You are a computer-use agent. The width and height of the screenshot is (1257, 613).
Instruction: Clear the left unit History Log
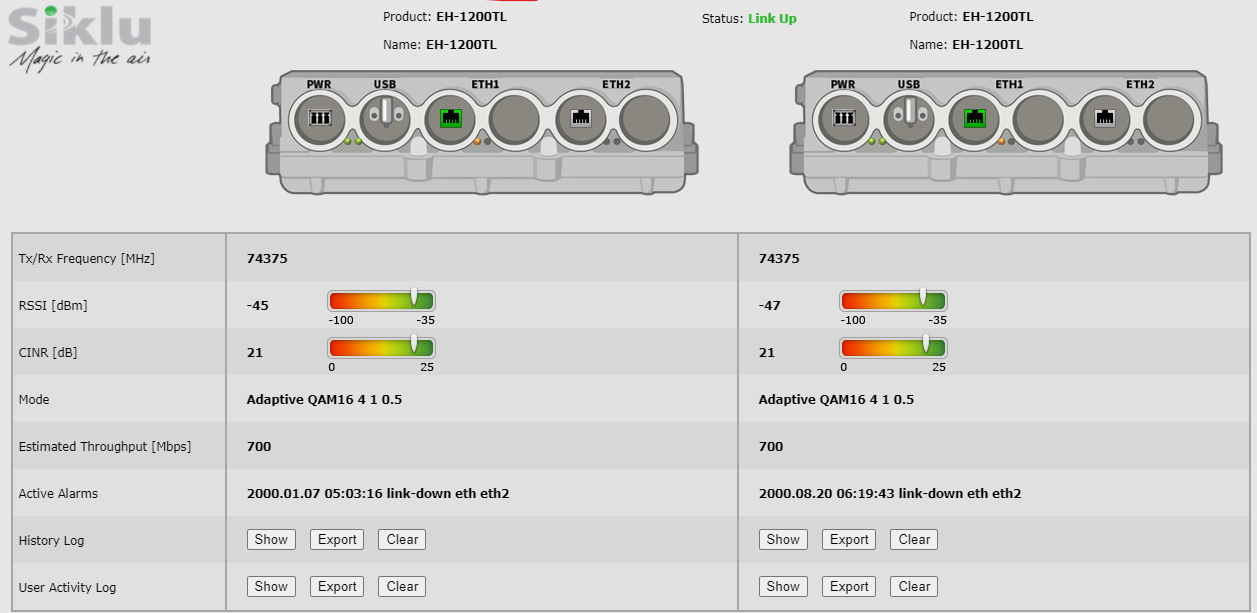point(402,540)
